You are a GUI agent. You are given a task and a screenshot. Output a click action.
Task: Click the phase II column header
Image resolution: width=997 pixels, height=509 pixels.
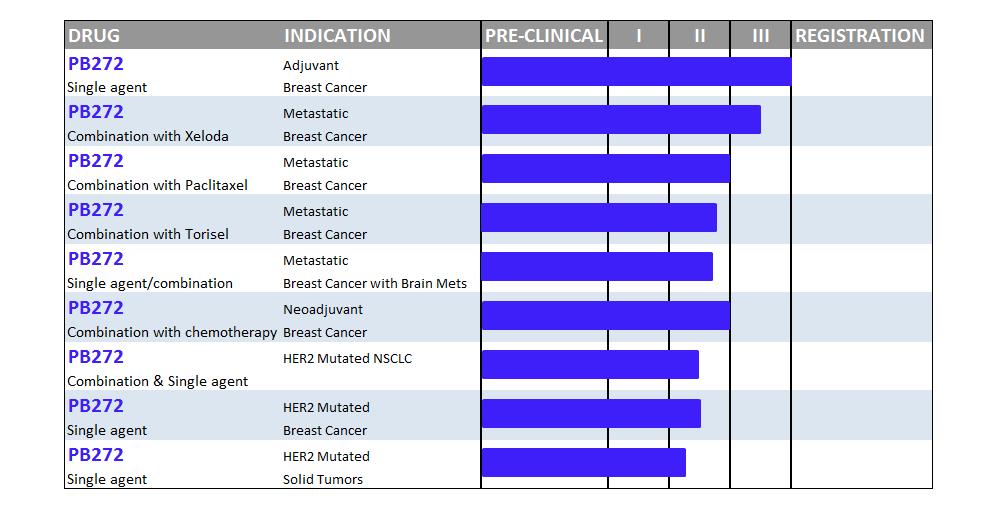tap(700, 36)
